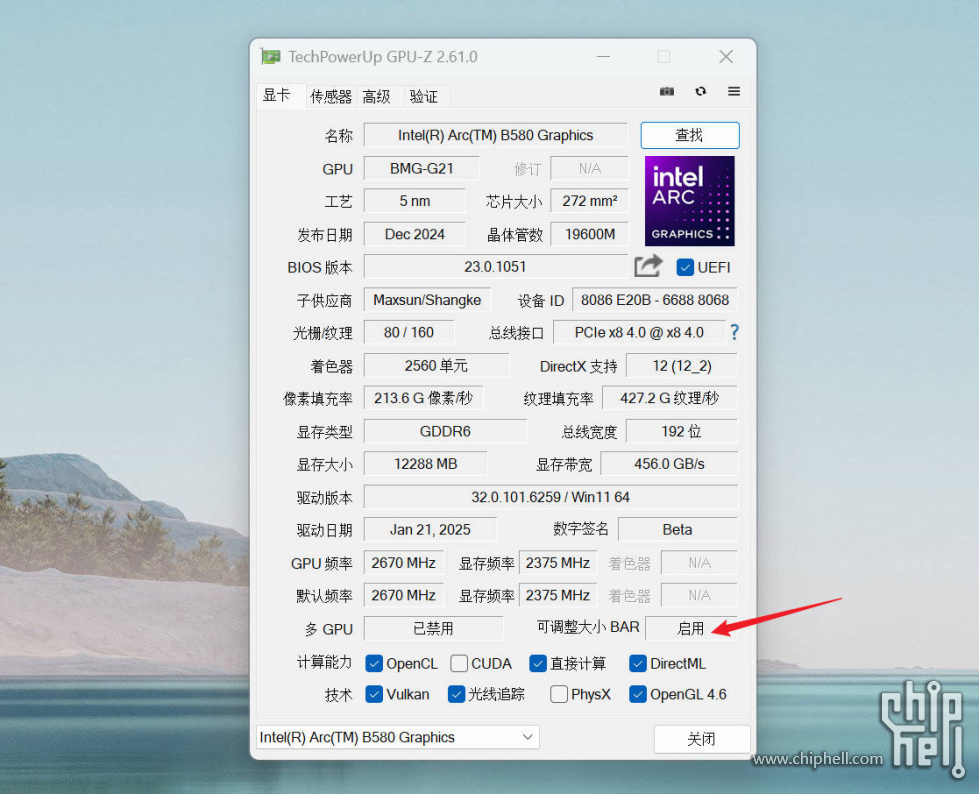The width and height of the screenshot is (979, 794).
Task: Click the 12288 MB memory size value
Action: tap(425, 464)
